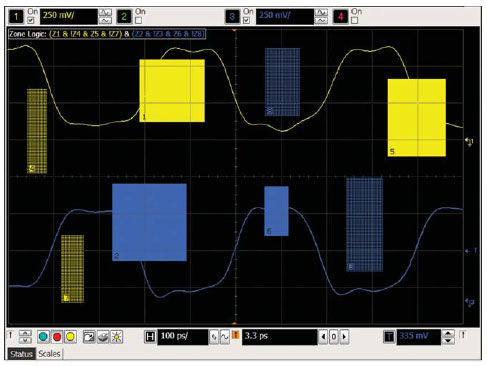
Task: Click the channel 3 number button
Action: 232,17
